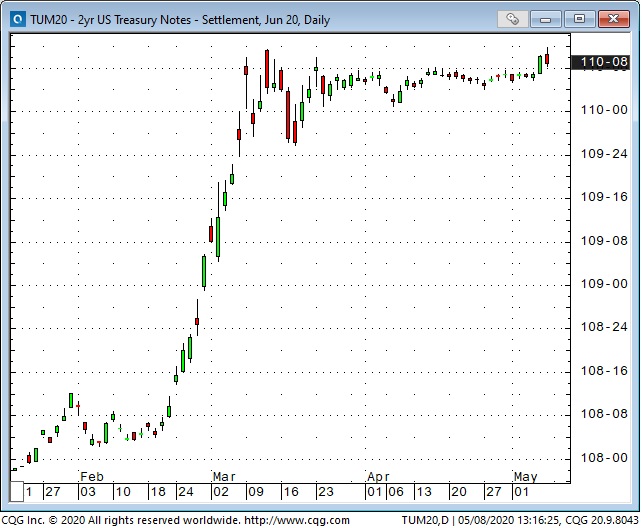Click the window title TUM20 2yr US Treasury Notes
The width and height of the screenshot is (642, 528).
(180, 20)
